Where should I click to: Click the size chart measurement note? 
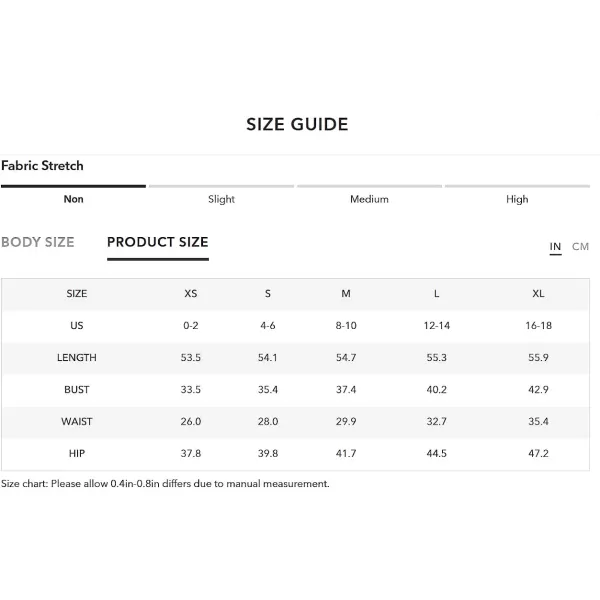point(165,484)
